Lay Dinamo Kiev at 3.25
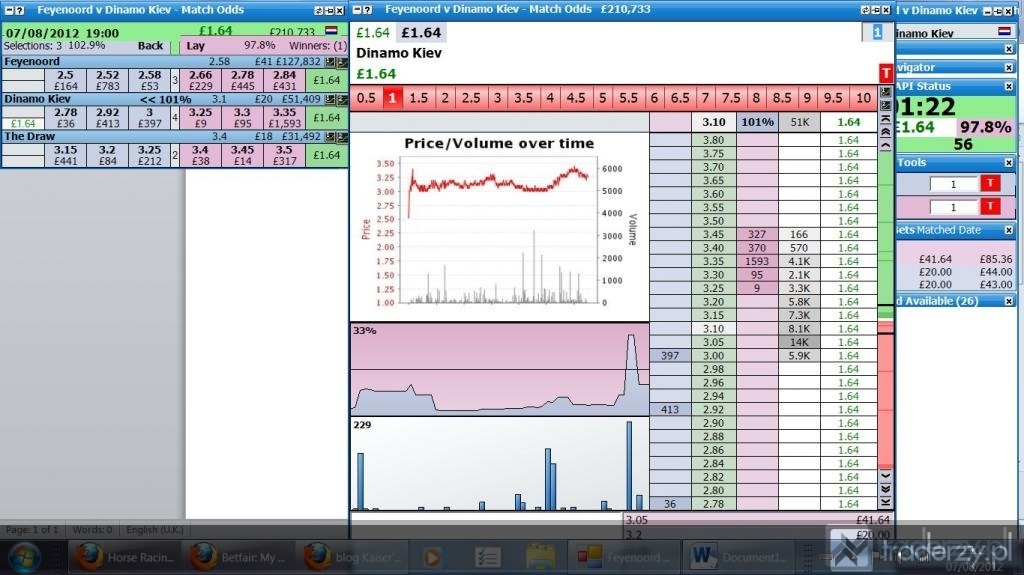Viewport: 1024px width, 575px height. [200, 118]
